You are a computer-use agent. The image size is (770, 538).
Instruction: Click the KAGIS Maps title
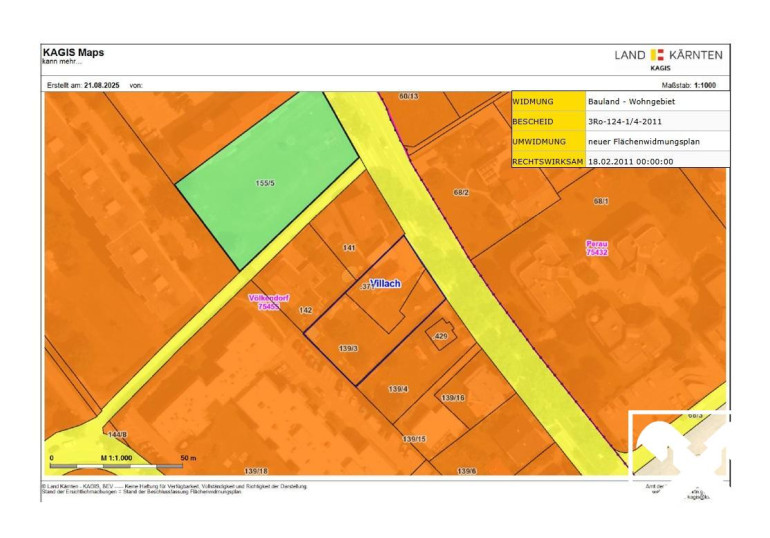point(72,52)
